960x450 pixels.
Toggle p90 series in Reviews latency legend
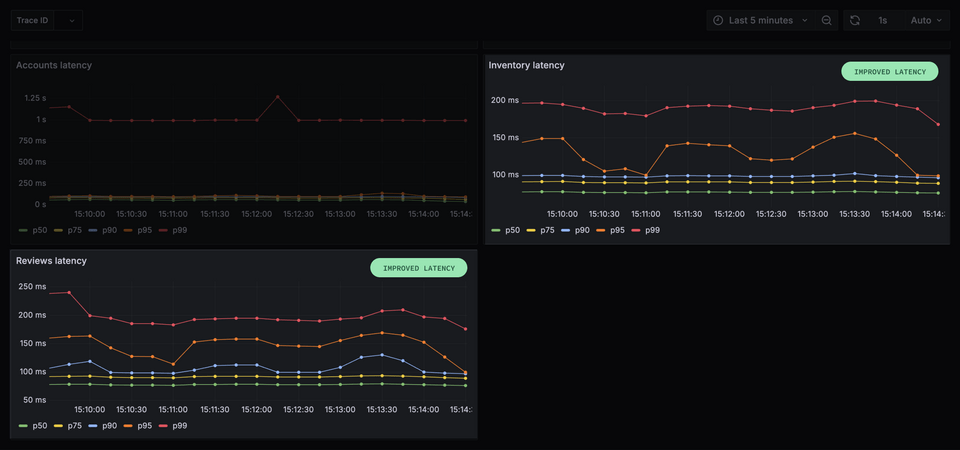pyautogui.click(x=102, y=426)
